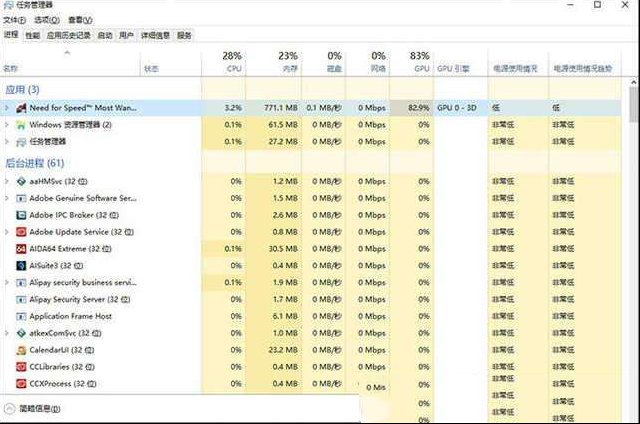
Task: Select the 82.9% GPU usage cell
Action: click(412, 108)
